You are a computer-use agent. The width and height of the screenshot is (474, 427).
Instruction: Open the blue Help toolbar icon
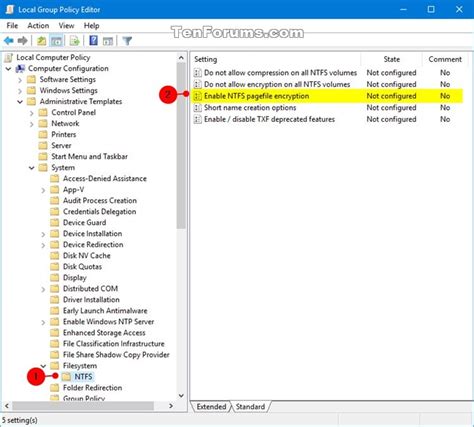click(x=94, y=41)
